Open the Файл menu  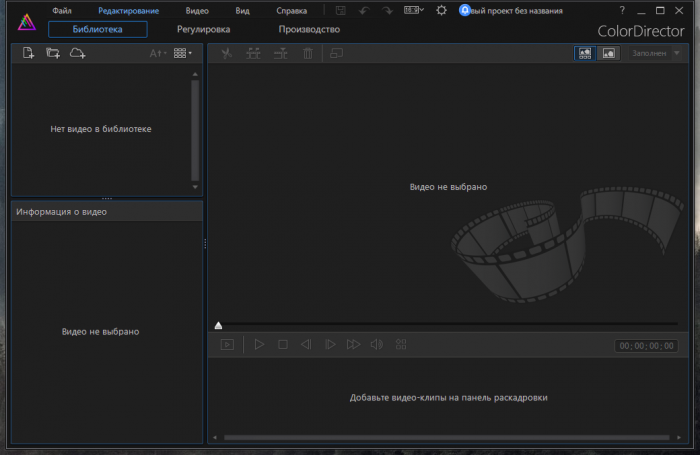tap(62, 10)
